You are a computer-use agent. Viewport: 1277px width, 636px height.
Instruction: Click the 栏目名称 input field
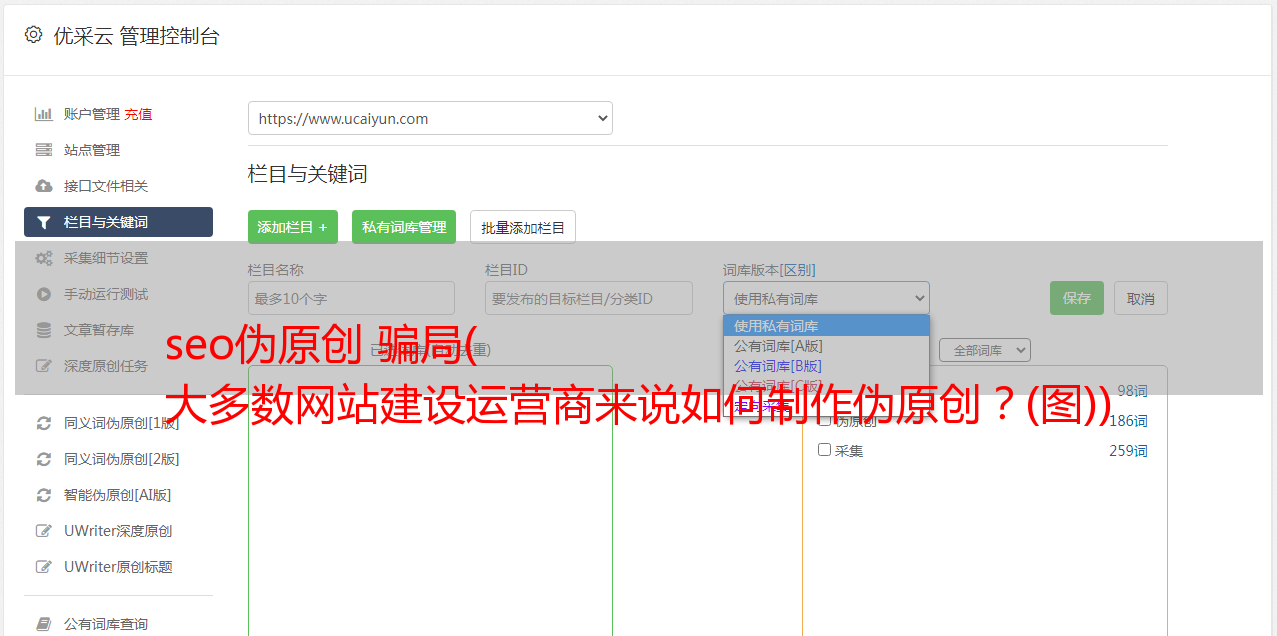[351, 298]
